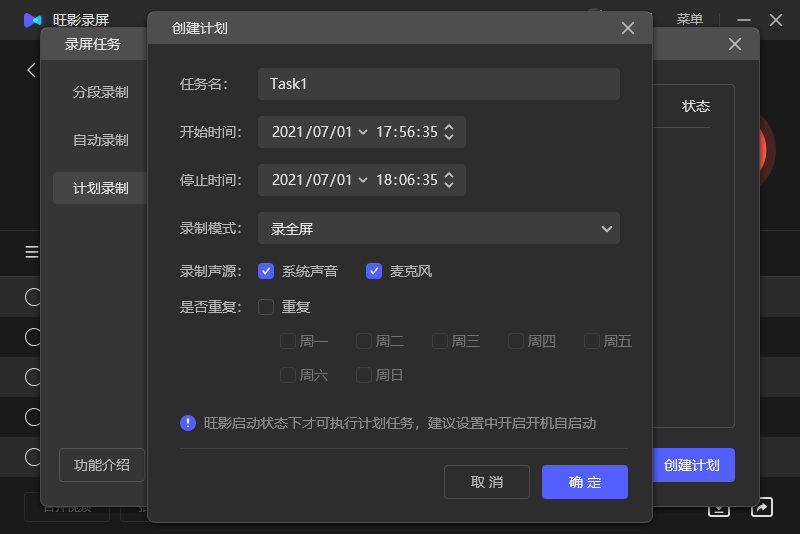Click the back arrow in main window
The height and width of the screenshot is (534, 800).
pyautogui.click(x=31, y=70)
